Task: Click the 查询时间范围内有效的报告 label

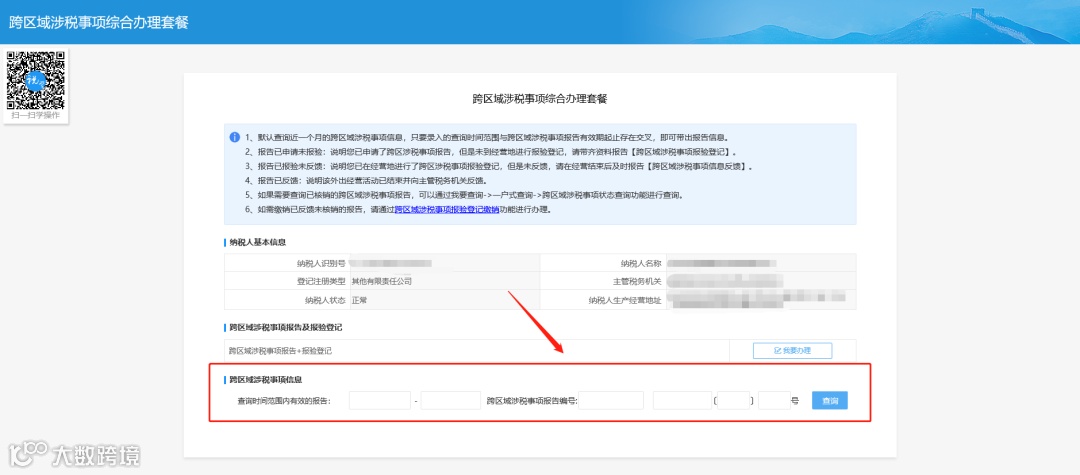Action: pos(284,401)
